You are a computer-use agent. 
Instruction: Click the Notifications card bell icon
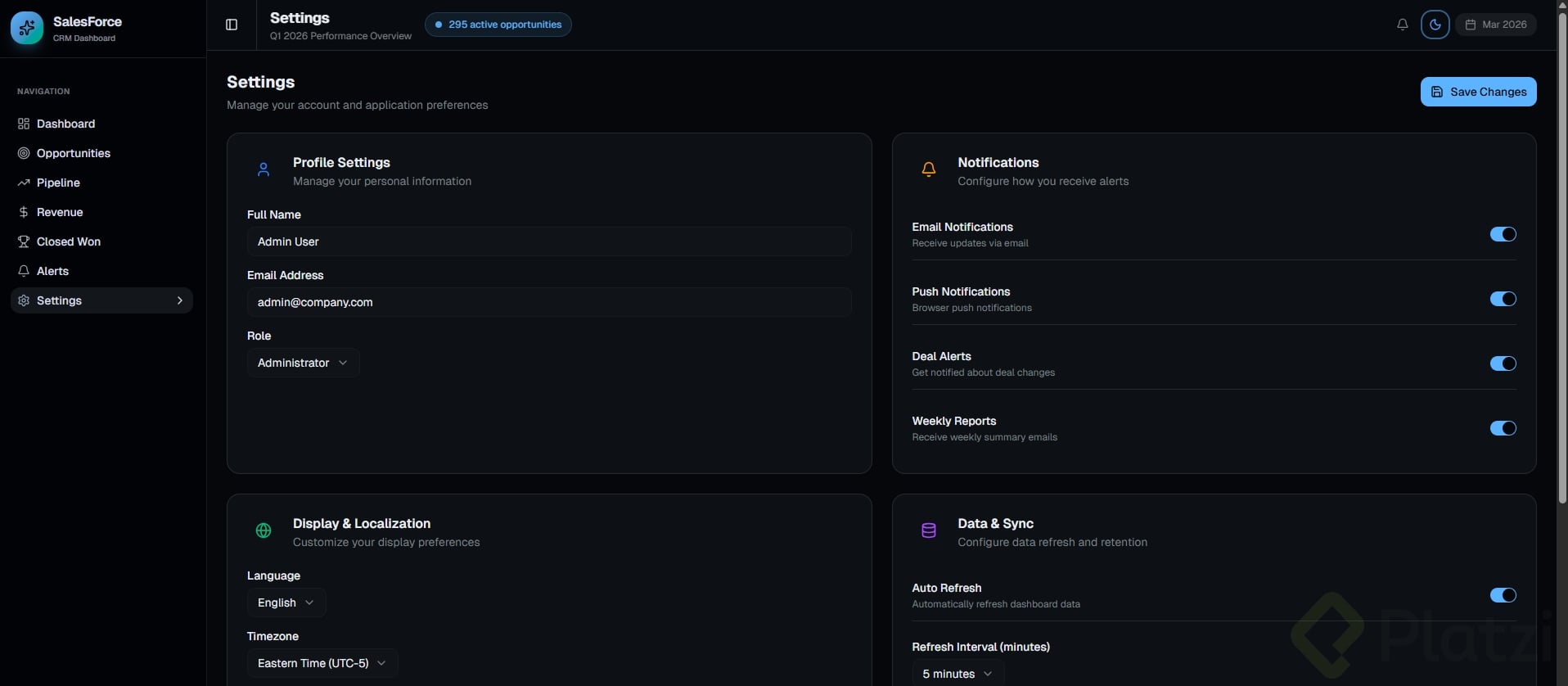(x=928, y=170)
